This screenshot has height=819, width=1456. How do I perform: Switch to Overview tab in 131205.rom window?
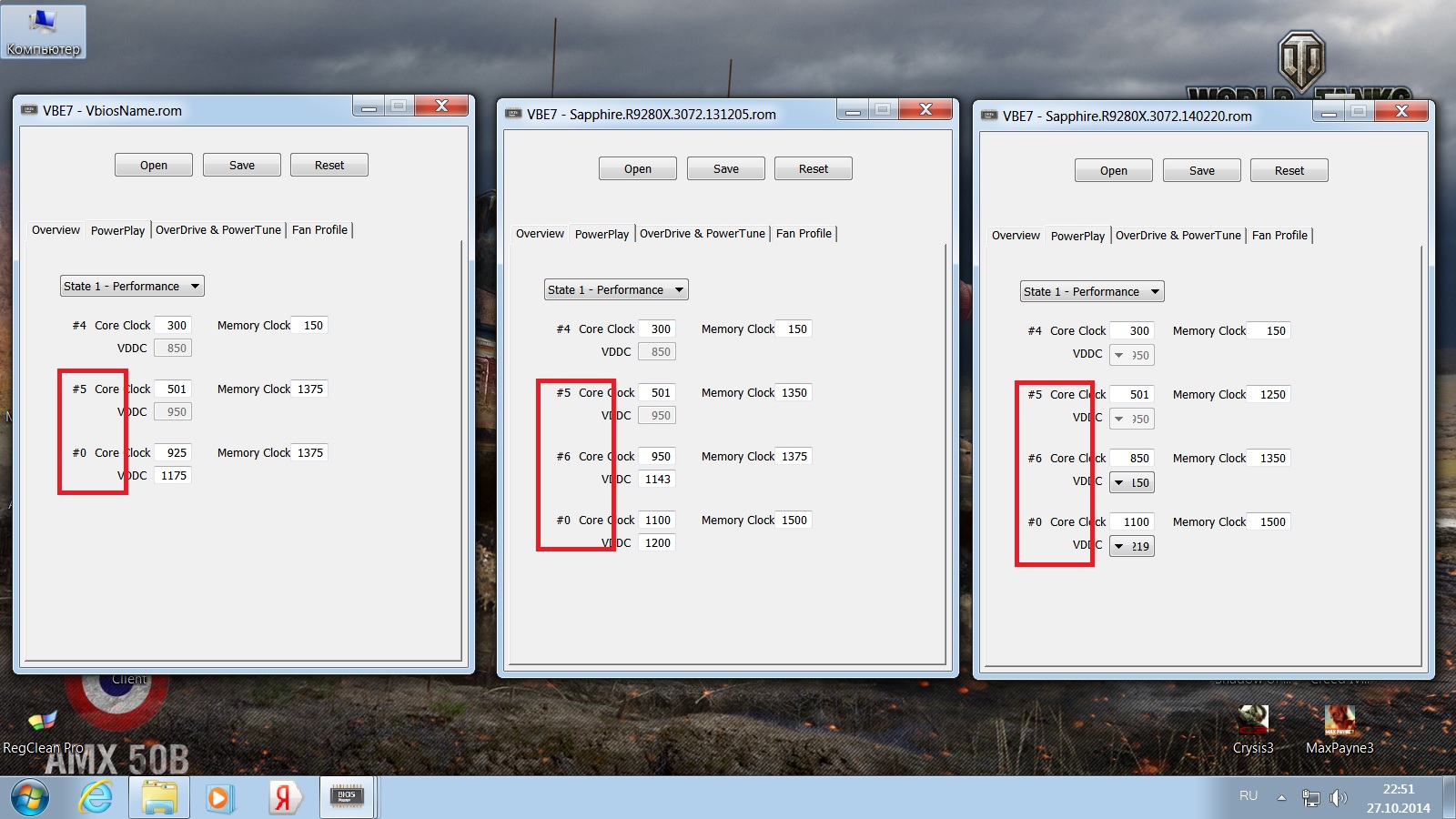540,234
